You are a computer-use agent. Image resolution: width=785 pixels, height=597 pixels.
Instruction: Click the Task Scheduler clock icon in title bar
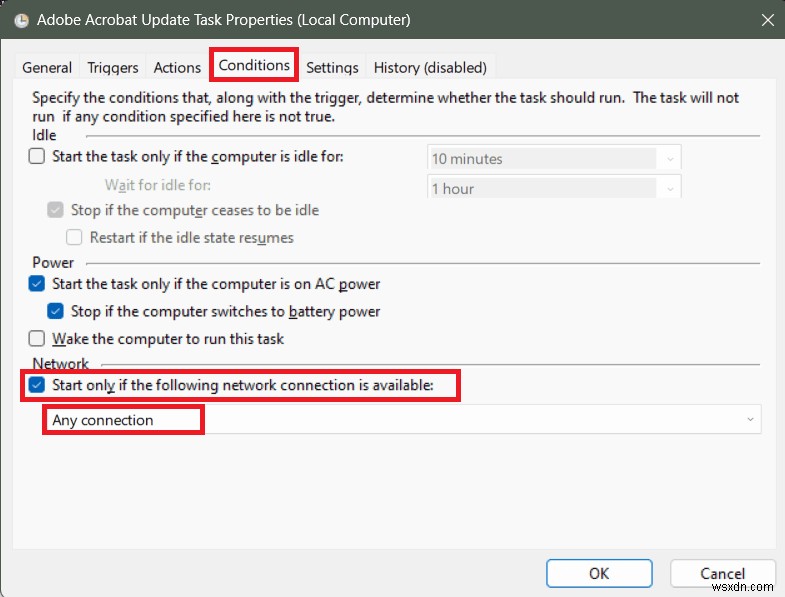pos(21,21)
